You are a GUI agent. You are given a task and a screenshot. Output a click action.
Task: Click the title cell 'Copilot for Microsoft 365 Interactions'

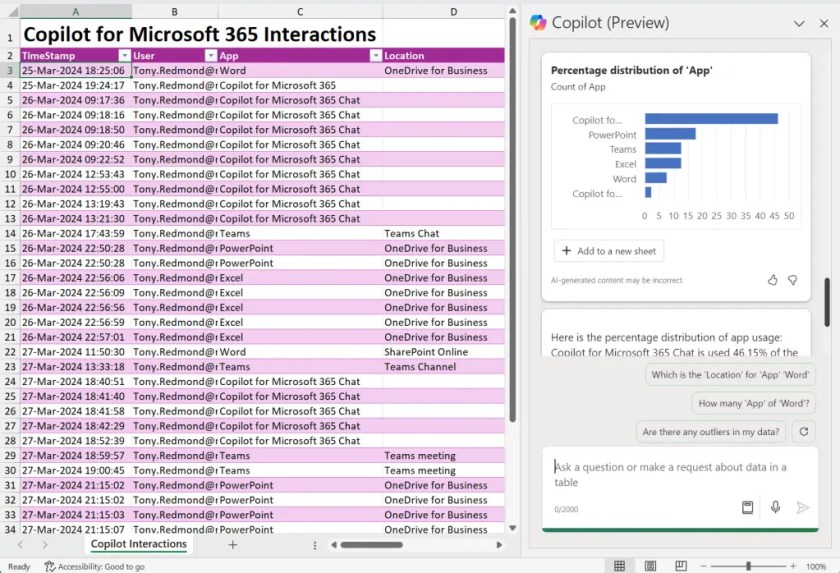pyautogui.click(x=200, y=34)
